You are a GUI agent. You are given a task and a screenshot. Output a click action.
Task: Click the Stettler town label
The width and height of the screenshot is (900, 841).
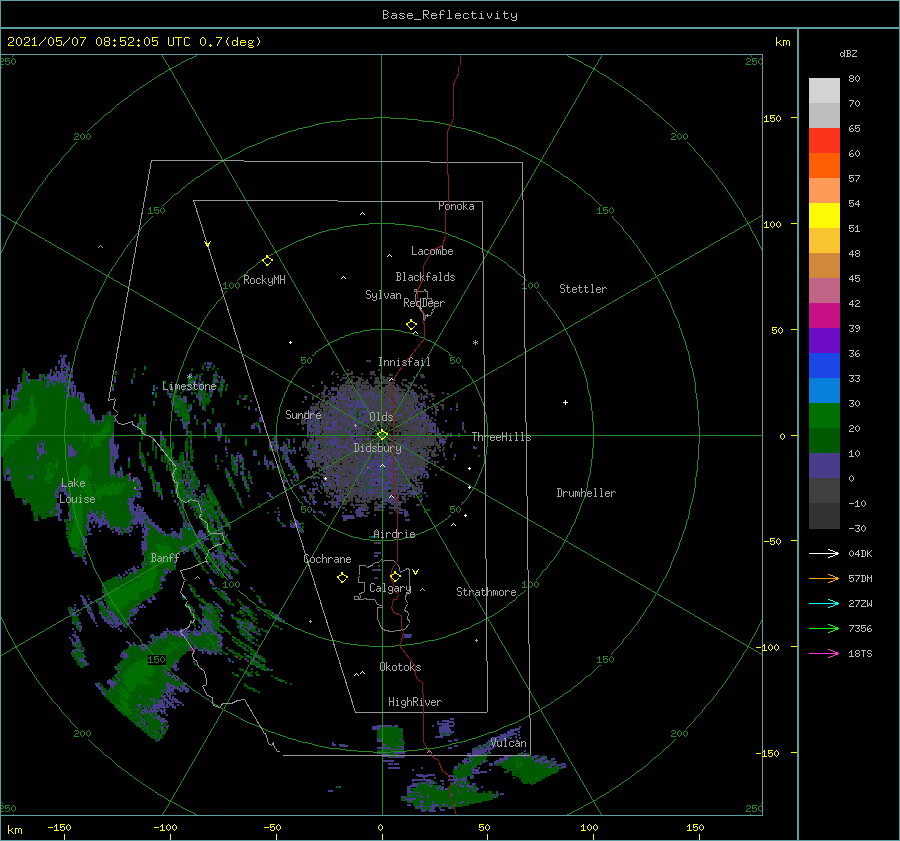[x=583, y=289]
